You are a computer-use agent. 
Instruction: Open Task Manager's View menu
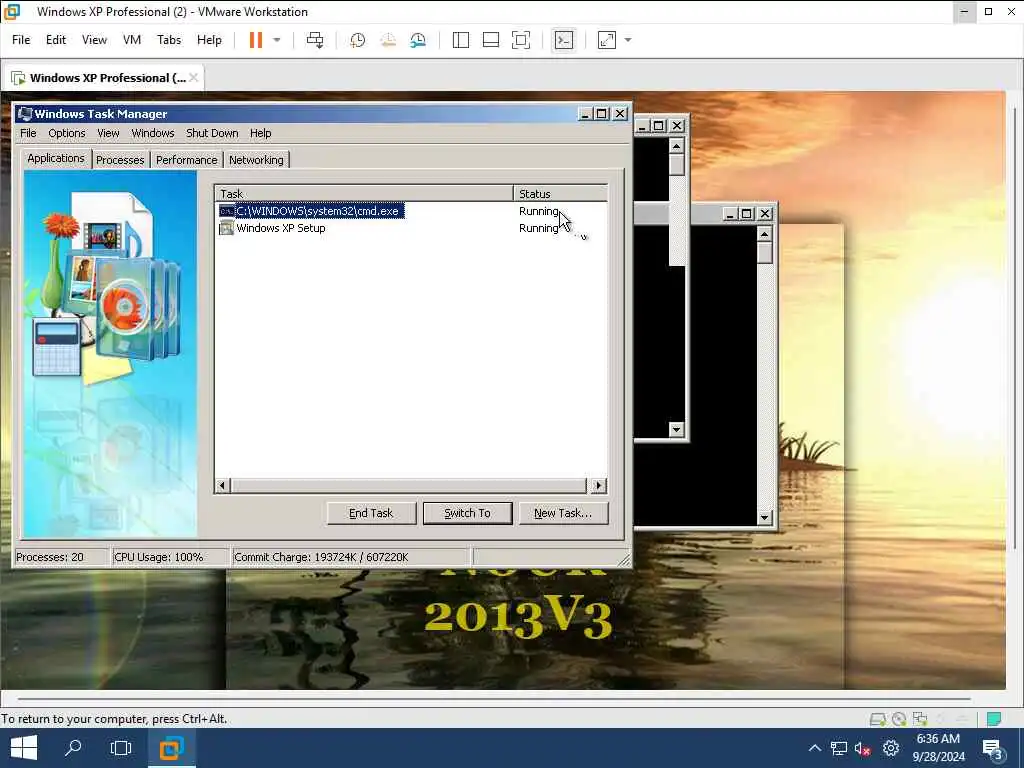pos(108,133)
